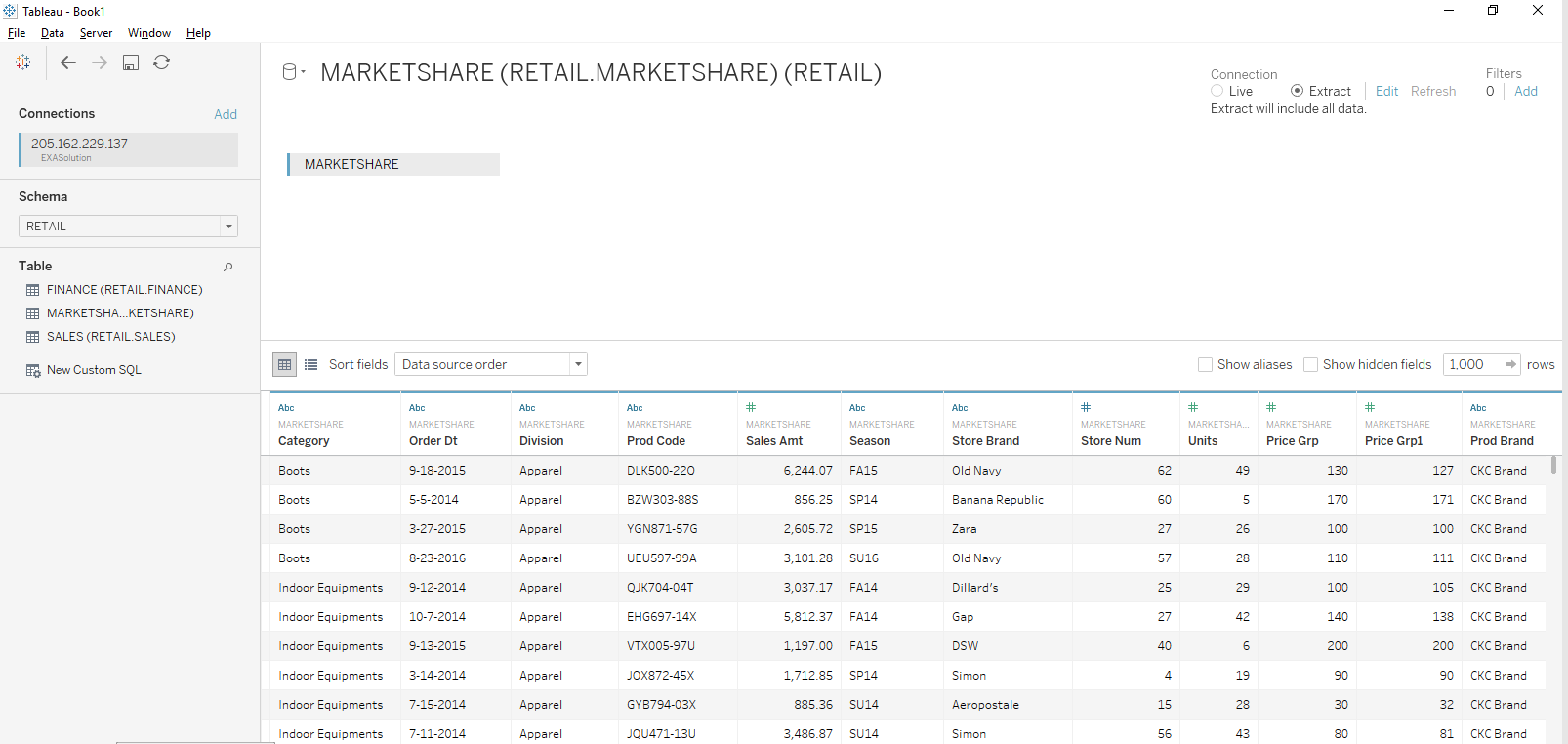Click the Tableau start page logo icon

(23, 62)
